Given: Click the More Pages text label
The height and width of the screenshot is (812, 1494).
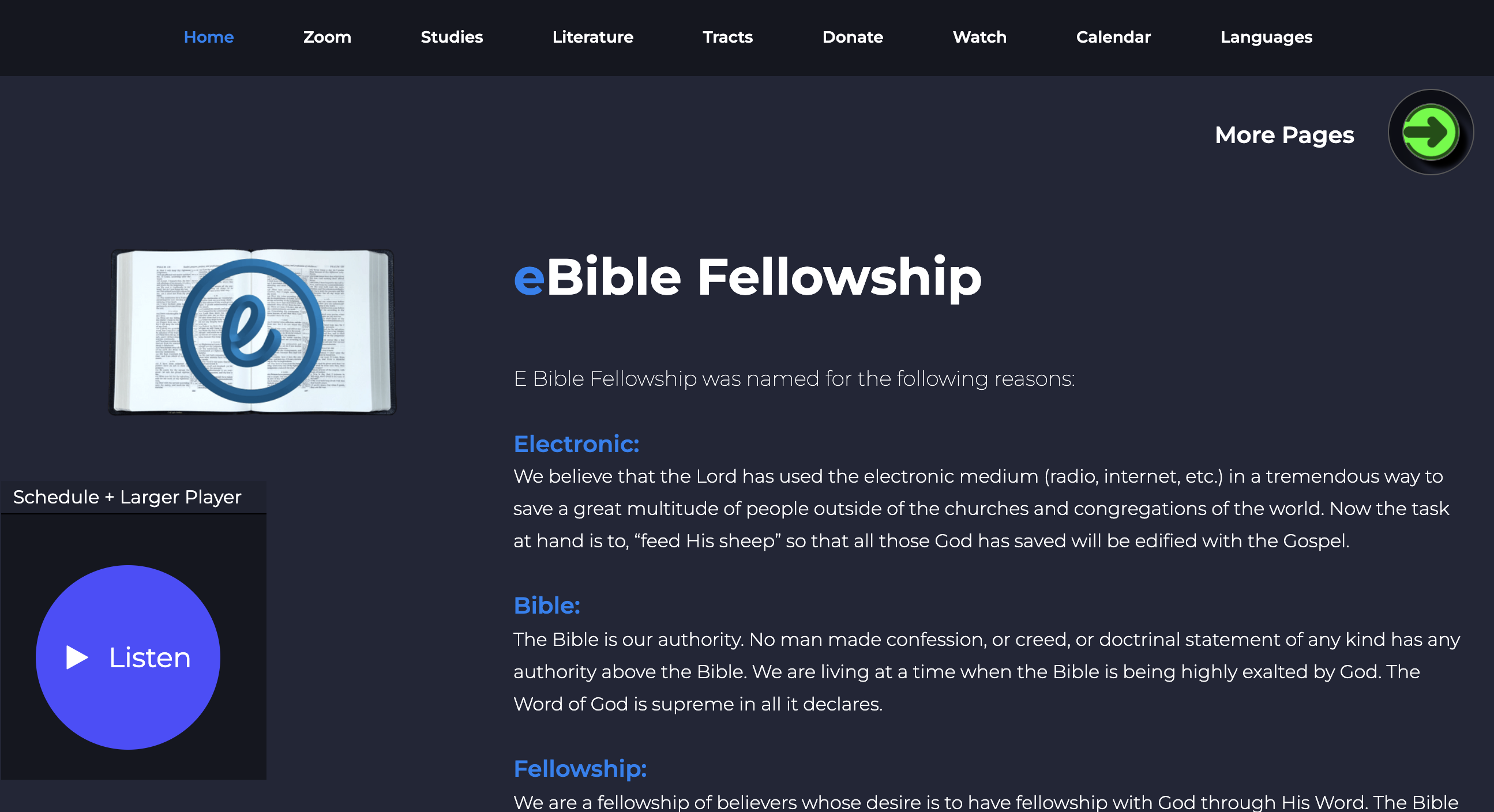Looking at the screenshot, I should click(x=1284, y=135).
